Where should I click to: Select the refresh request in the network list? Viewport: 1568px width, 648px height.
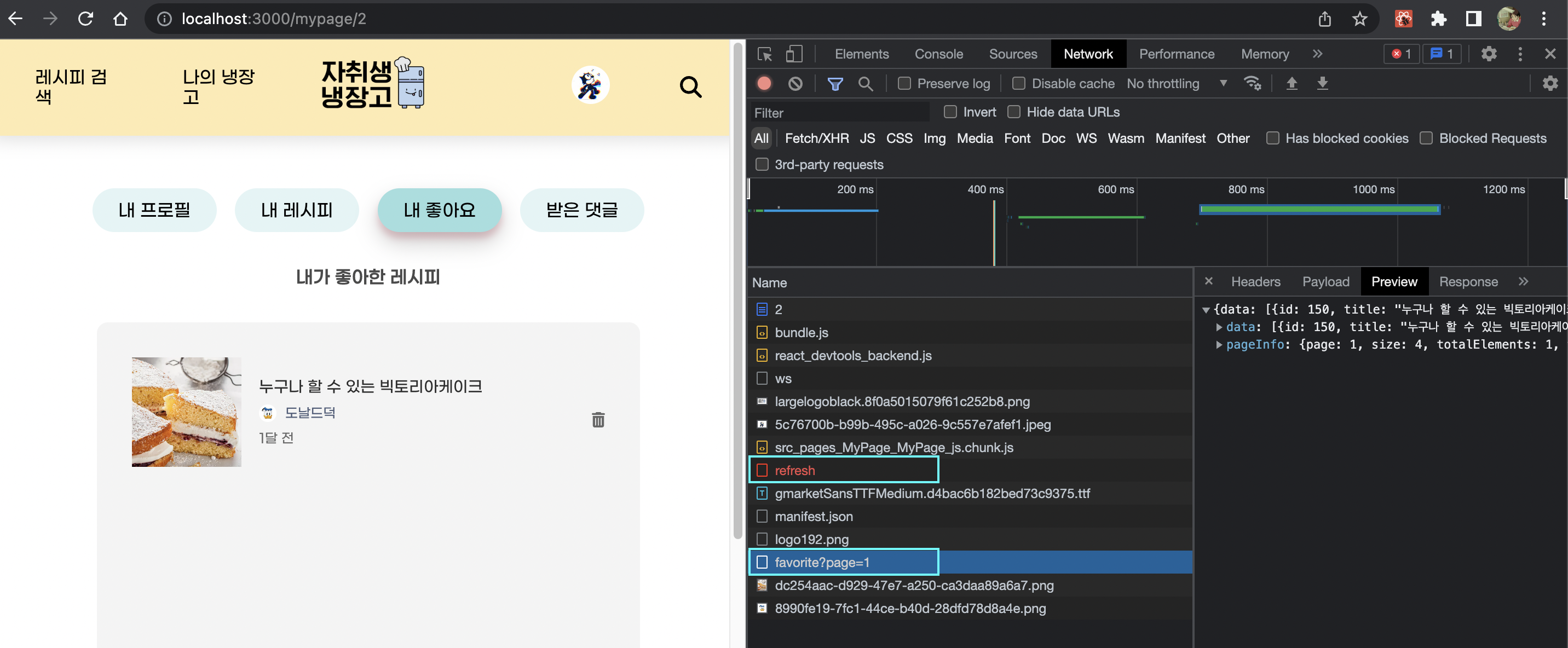coord(794,470)
